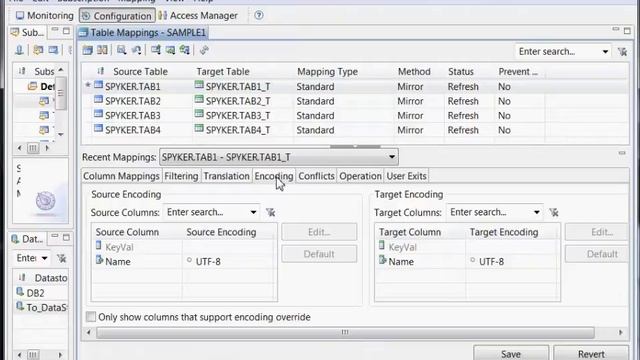Click the Mapping Type column header
This screenshot has height=360, width=640.
(x=327, y=71)
